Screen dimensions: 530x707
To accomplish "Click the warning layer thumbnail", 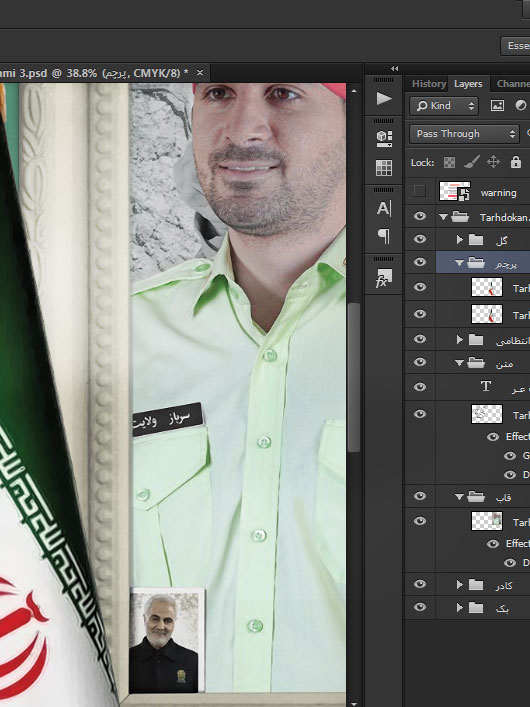I will click(455, 192).
